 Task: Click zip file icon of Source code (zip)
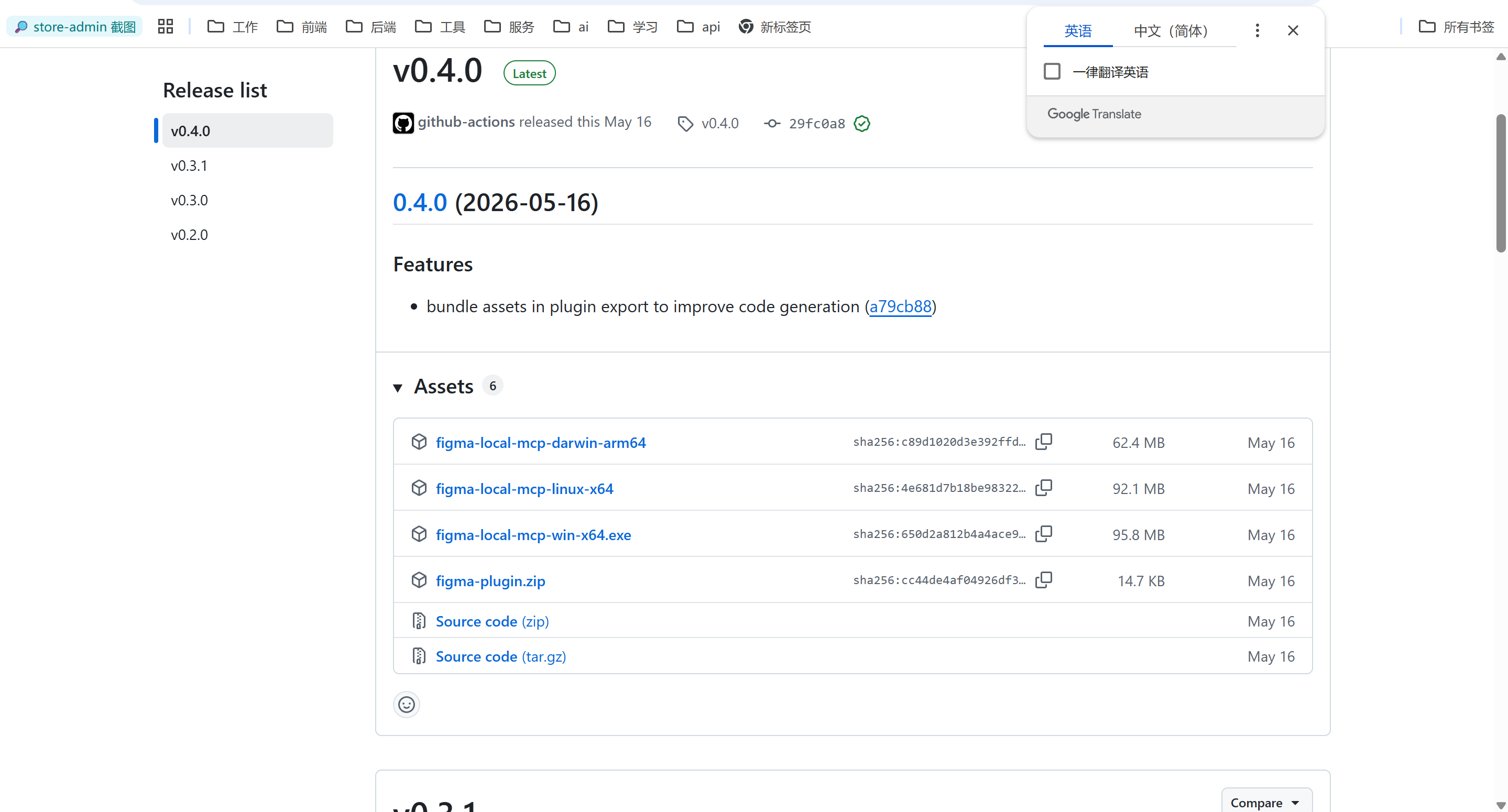[x=419, y=621]
